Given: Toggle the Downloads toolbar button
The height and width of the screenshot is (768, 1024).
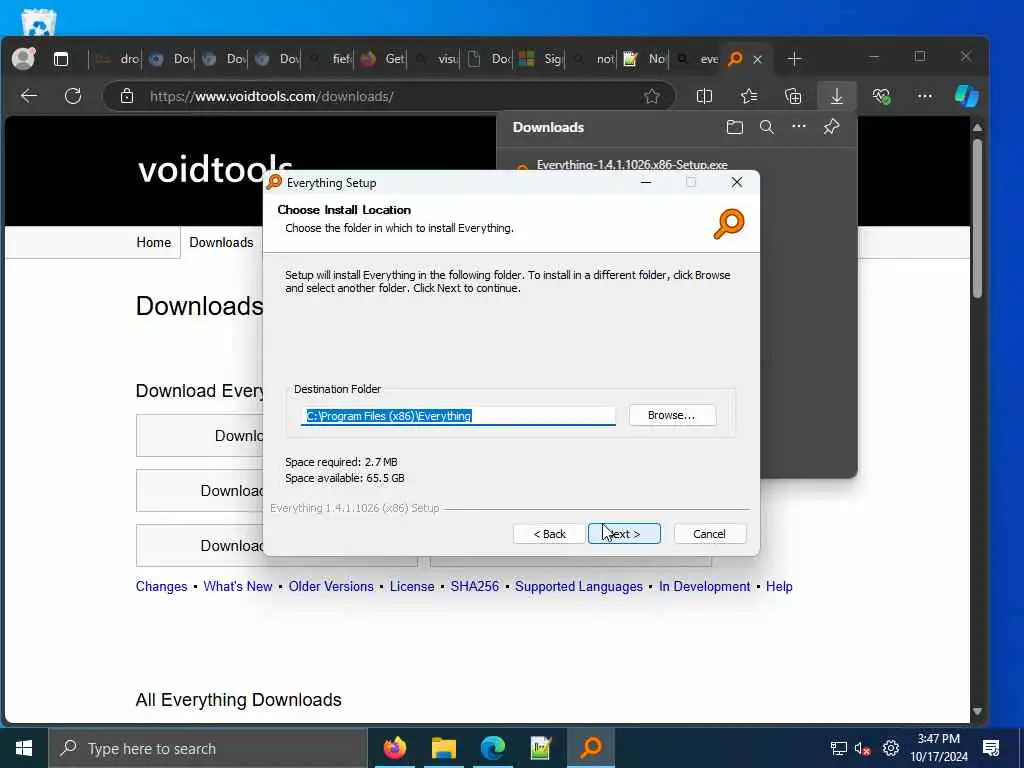Looking at the screenshot, I should 837,96.
